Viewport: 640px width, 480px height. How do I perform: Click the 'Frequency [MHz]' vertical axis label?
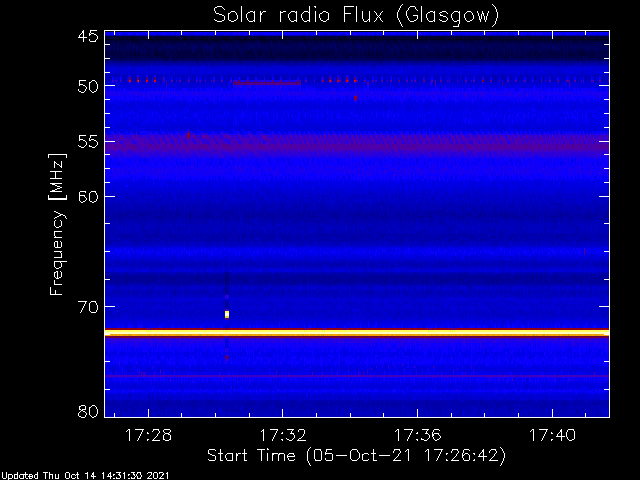tap(57, 224)
